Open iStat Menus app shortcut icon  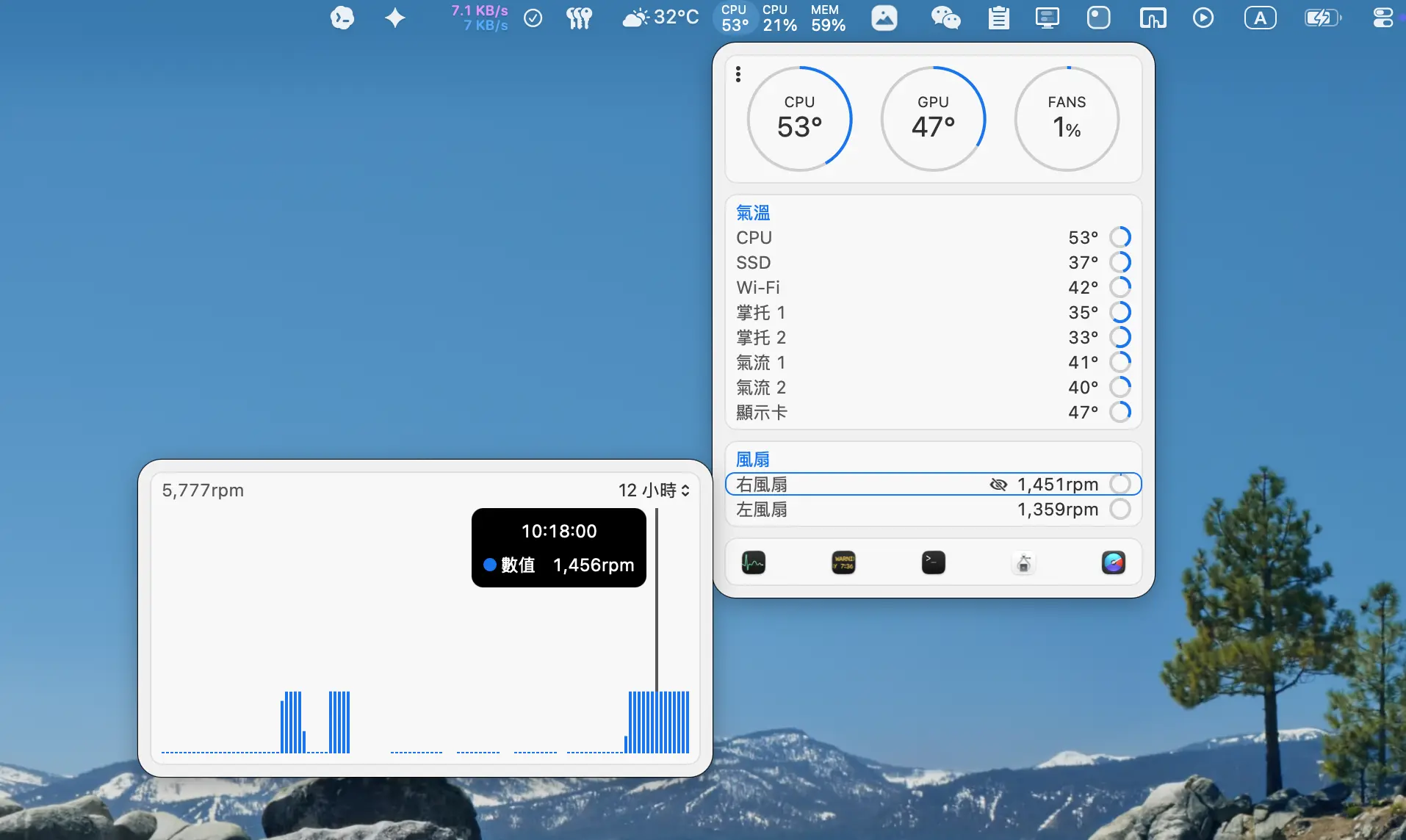coord(1114,563)
